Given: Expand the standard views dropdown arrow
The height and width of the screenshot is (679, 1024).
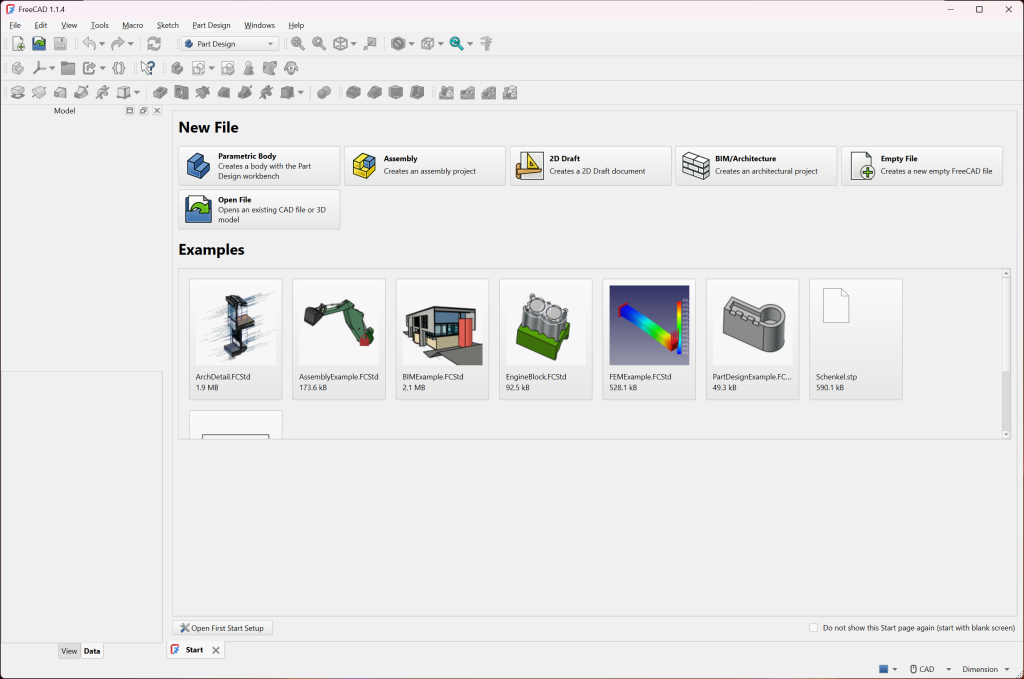Looking at the screenshot, I should (353, 44).
